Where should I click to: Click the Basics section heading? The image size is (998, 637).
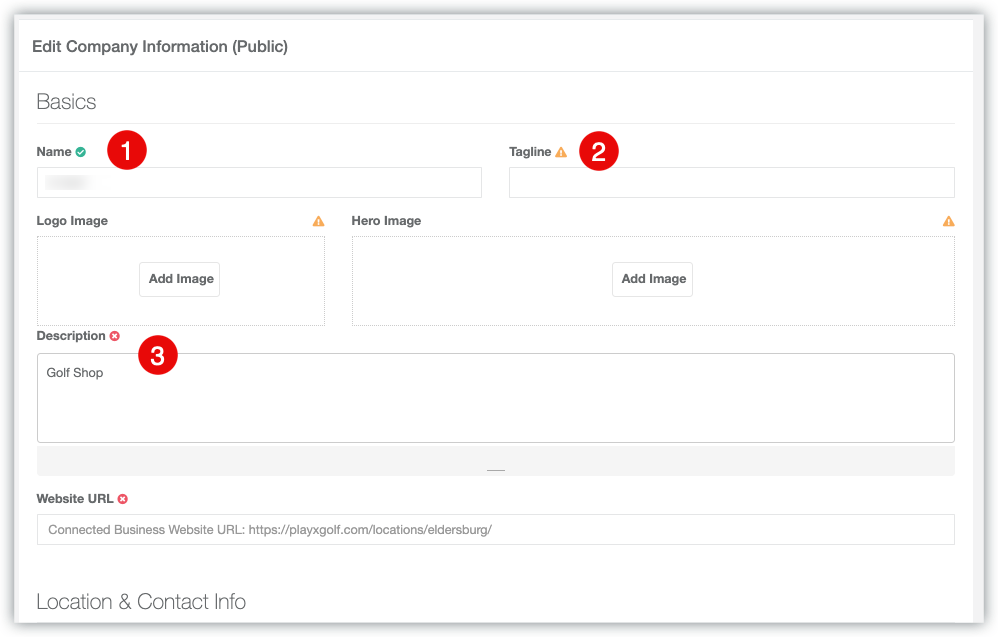(x=66, y=102)
